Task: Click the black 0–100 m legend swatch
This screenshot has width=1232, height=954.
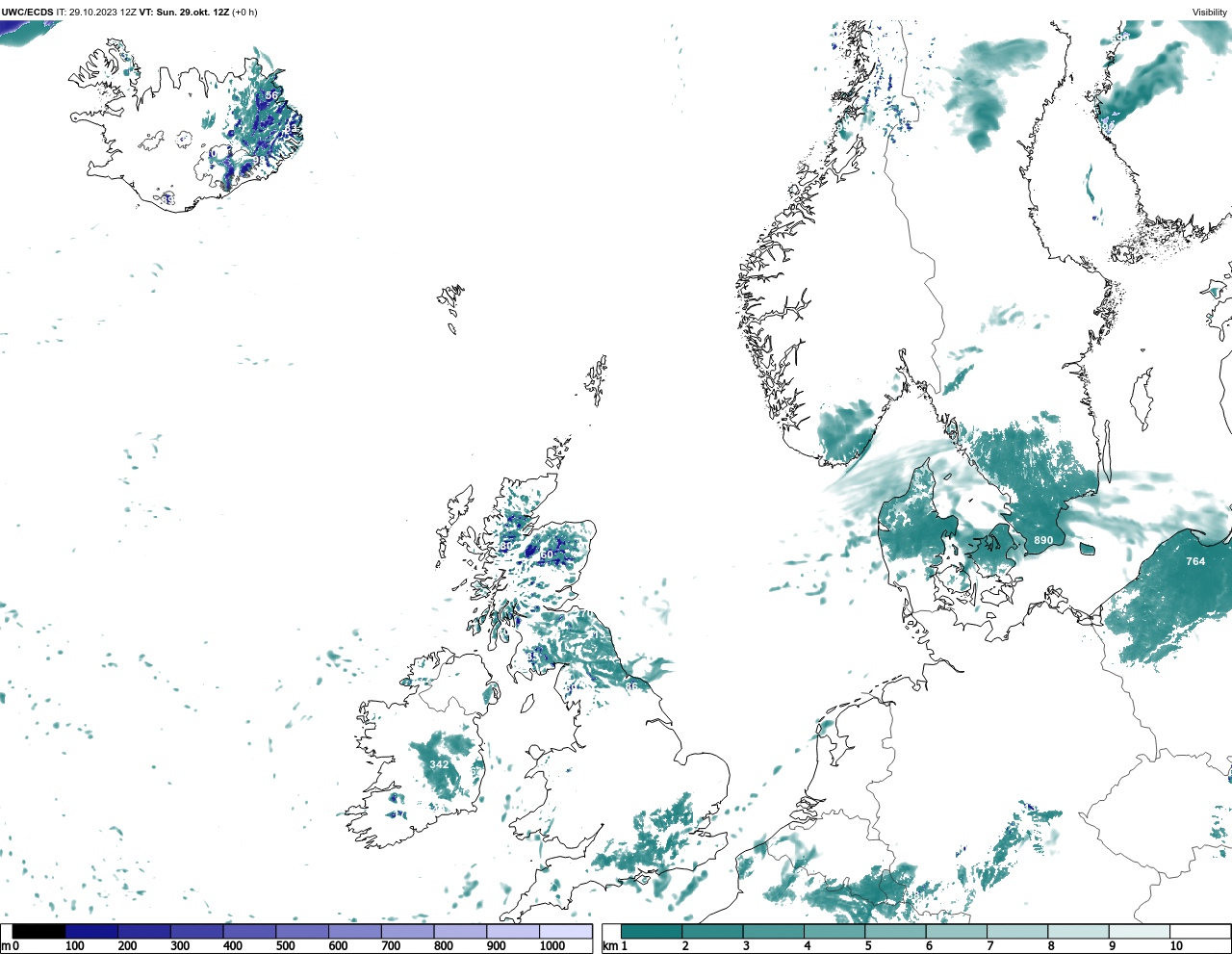Action: click(x=39, y=931)
